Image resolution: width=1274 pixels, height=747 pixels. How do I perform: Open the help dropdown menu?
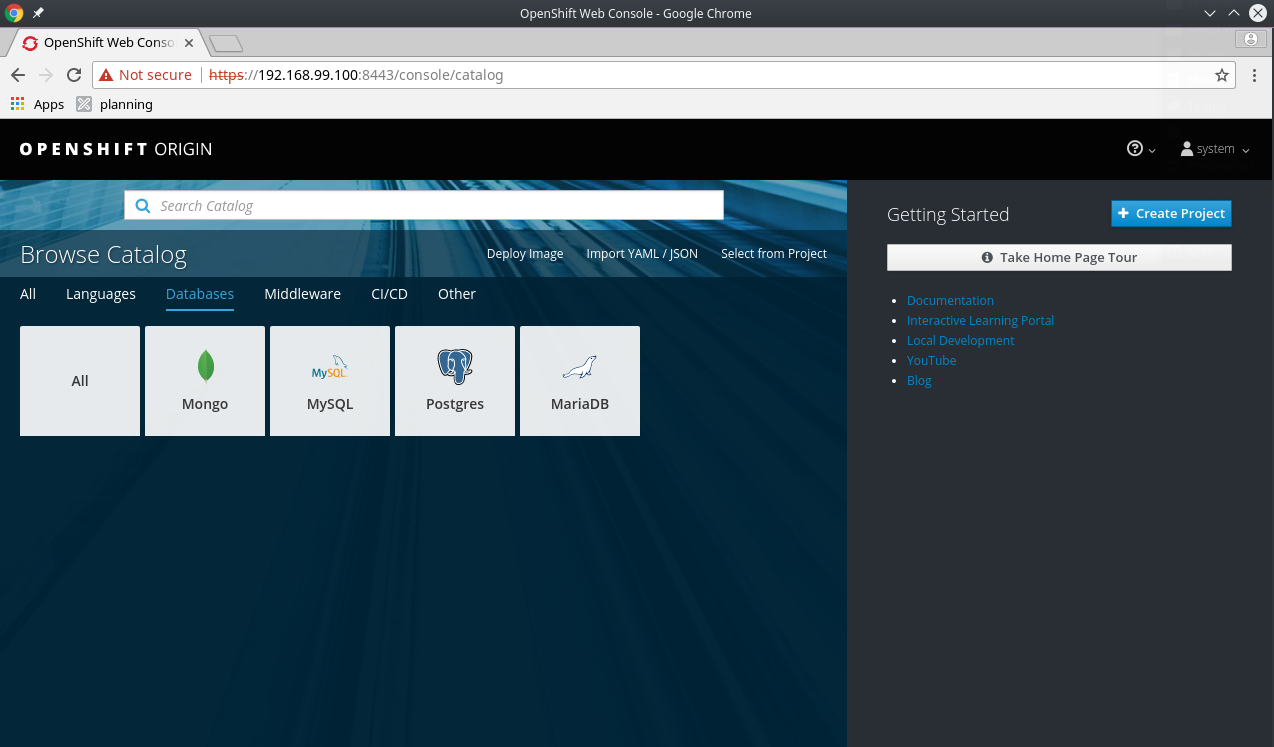(x=1141, y=149)
